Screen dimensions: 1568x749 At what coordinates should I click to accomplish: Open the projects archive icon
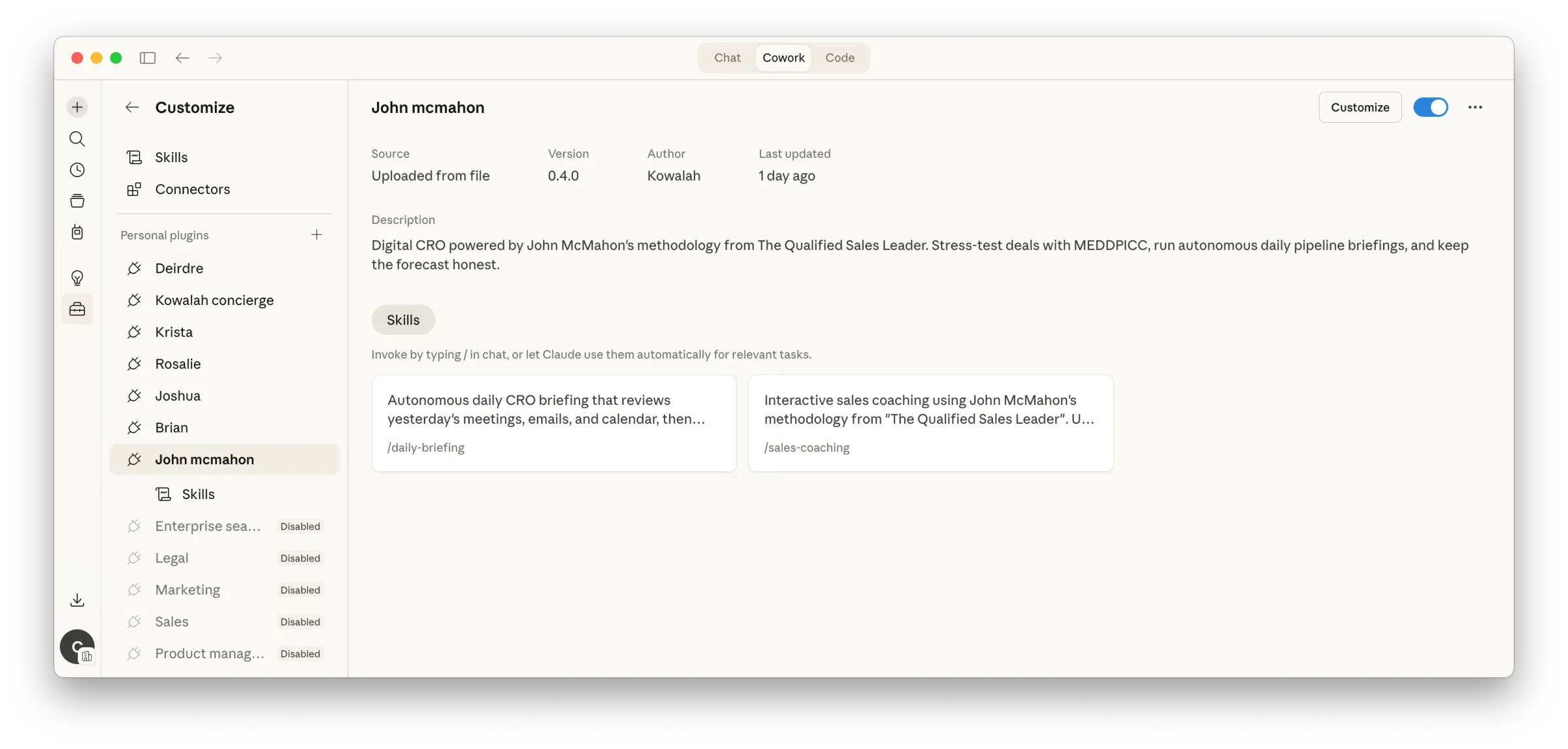(77, 200)
